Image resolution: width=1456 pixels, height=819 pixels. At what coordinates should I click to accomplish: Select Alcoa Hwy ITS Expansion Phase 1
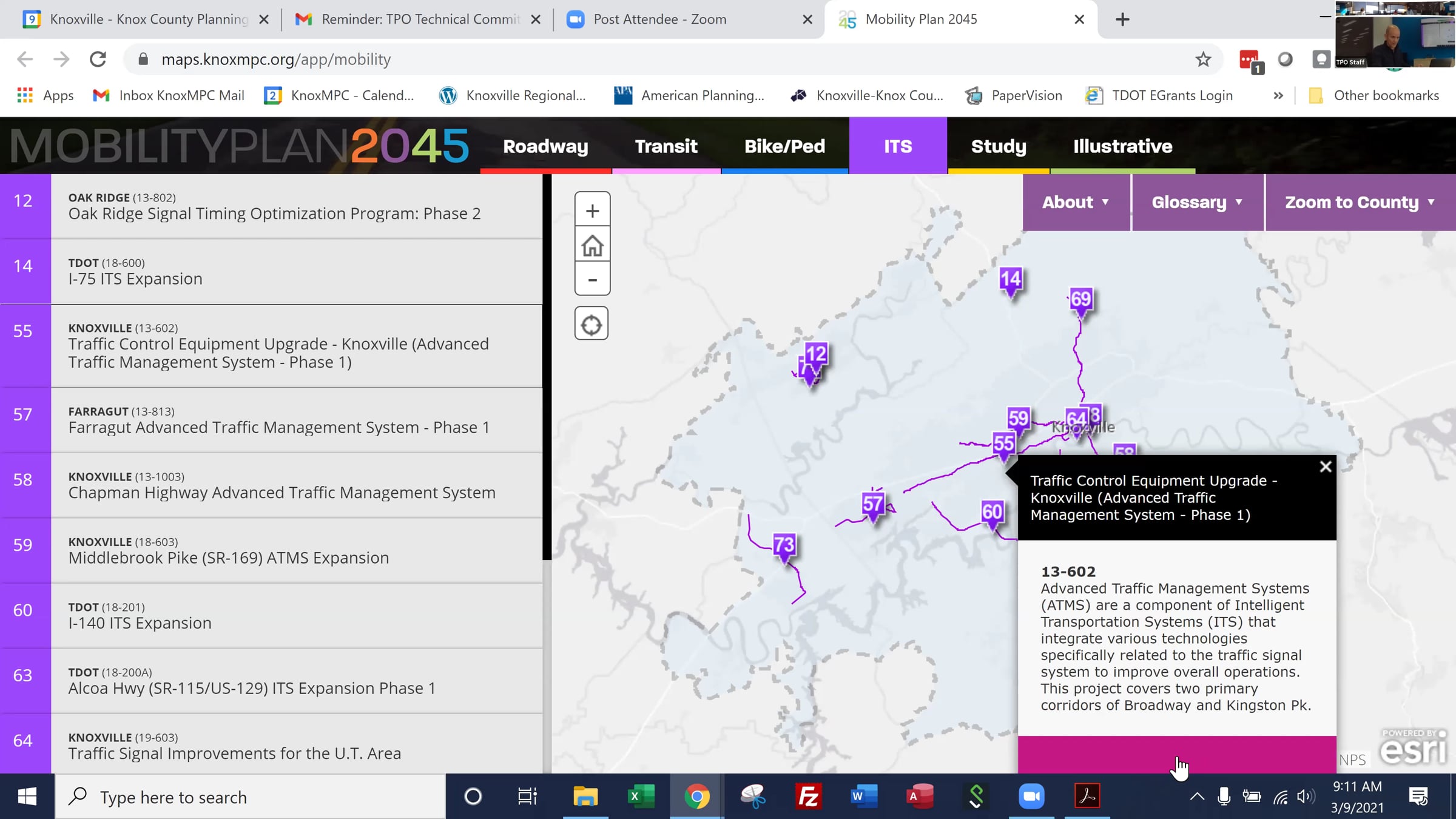coord(271,681)
